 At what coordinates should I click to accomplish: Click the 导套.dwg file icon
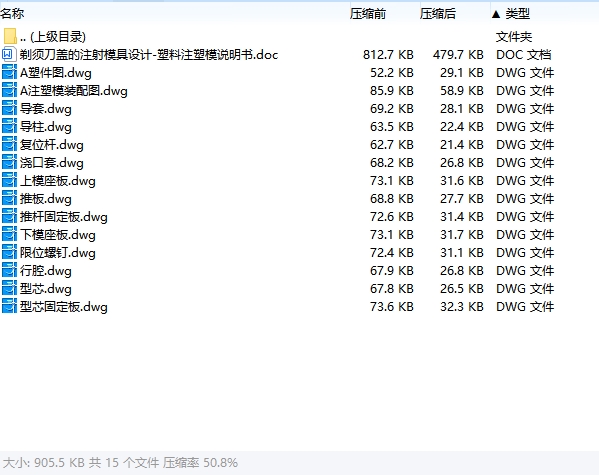(9, 109)
